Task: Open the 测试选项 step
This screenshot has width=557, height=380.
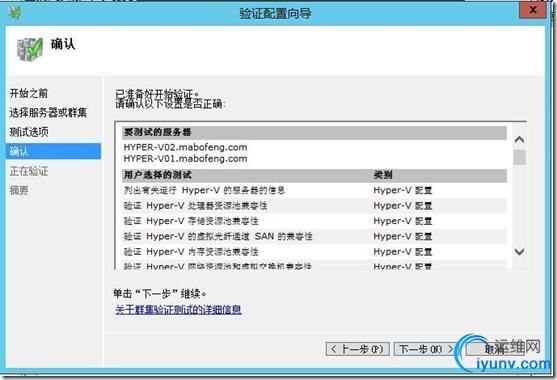Action: [29, 132]
